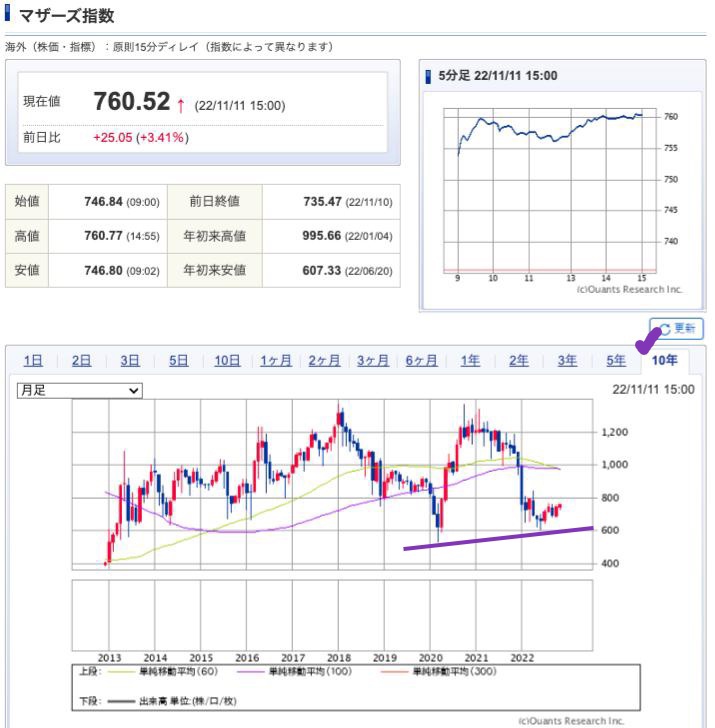This screenshot has width=715, height=728.
Task: Click the 年初来高値 row label
Action: click(214, 236)
